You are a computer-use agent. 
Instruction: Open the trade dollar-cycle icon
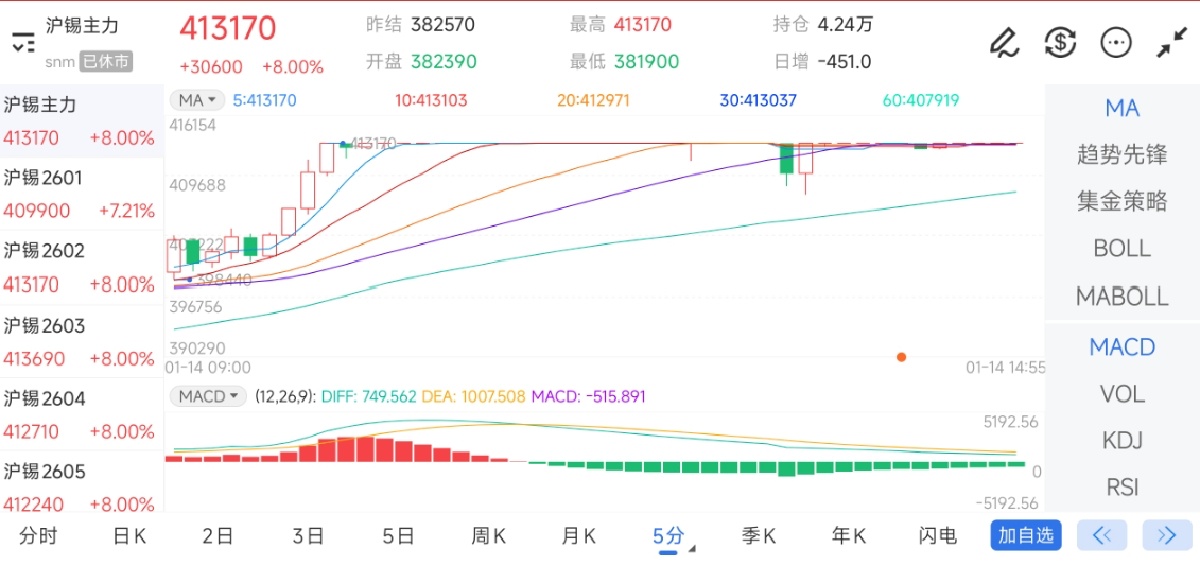(x=1060, y=42)
